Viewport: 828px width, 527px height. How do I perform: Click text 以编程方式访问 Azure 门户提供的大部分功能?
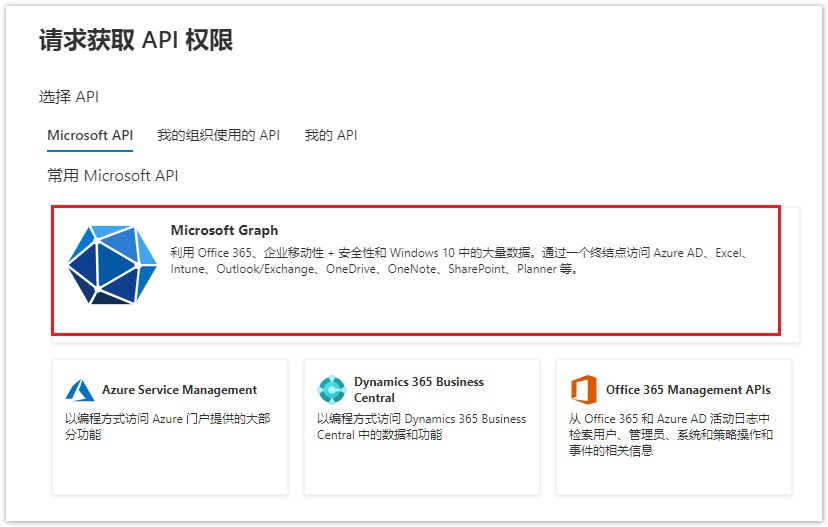[x=167, y=427]
